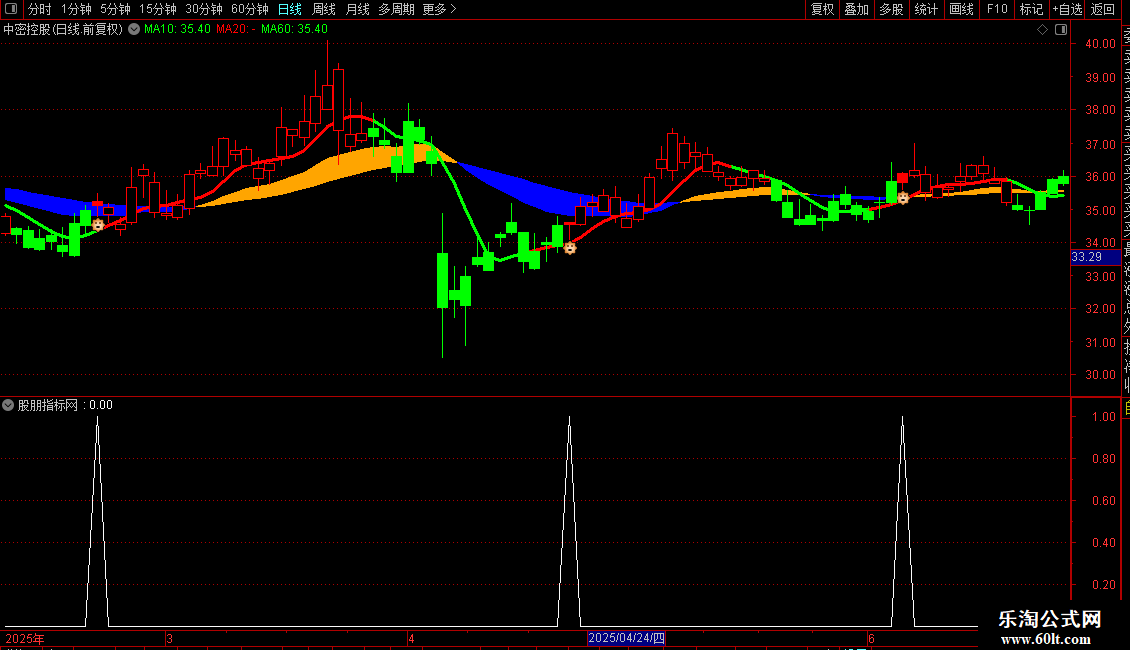Click the MA60: 35.40 label
The height and width of the screenshot is (650, 1130).
click(294, 29)
